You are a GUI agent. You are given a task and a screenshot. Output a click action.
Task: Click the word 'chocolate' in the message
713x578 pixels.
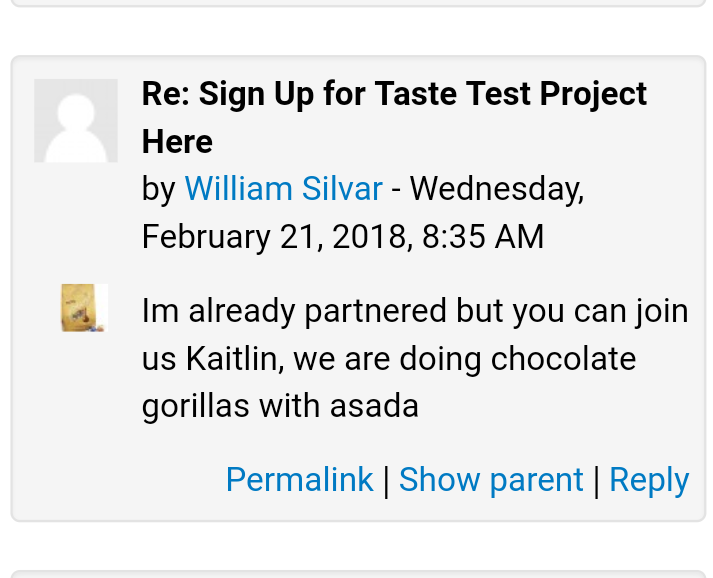563,359
